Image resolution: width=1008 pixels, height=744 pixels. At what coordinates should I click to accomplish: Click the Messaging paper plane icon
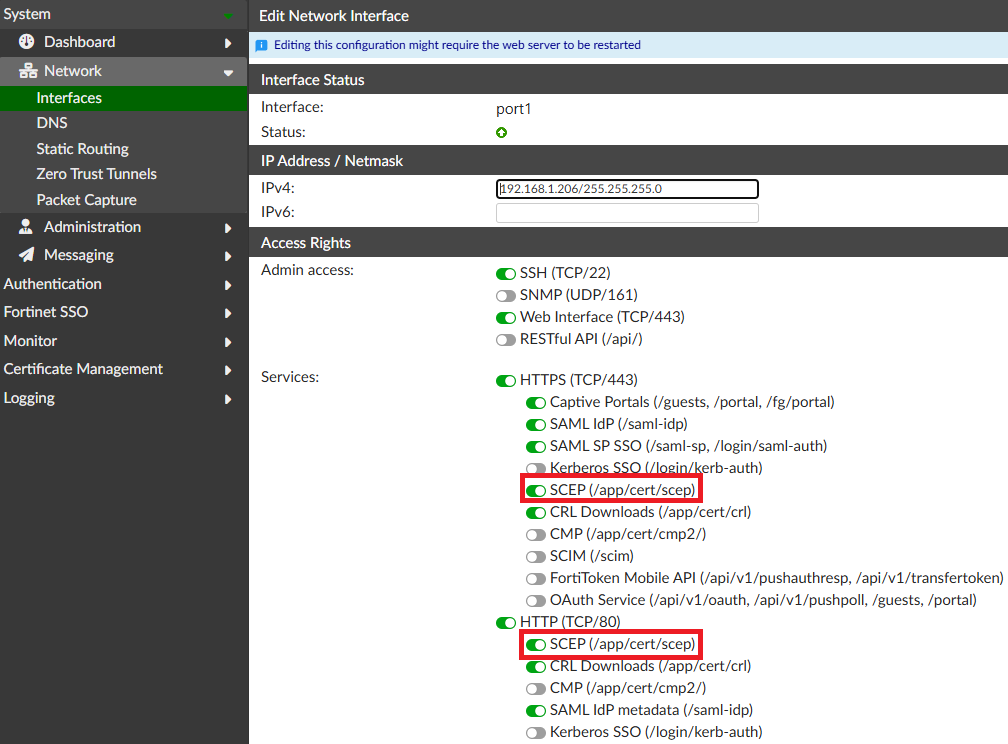26,255
